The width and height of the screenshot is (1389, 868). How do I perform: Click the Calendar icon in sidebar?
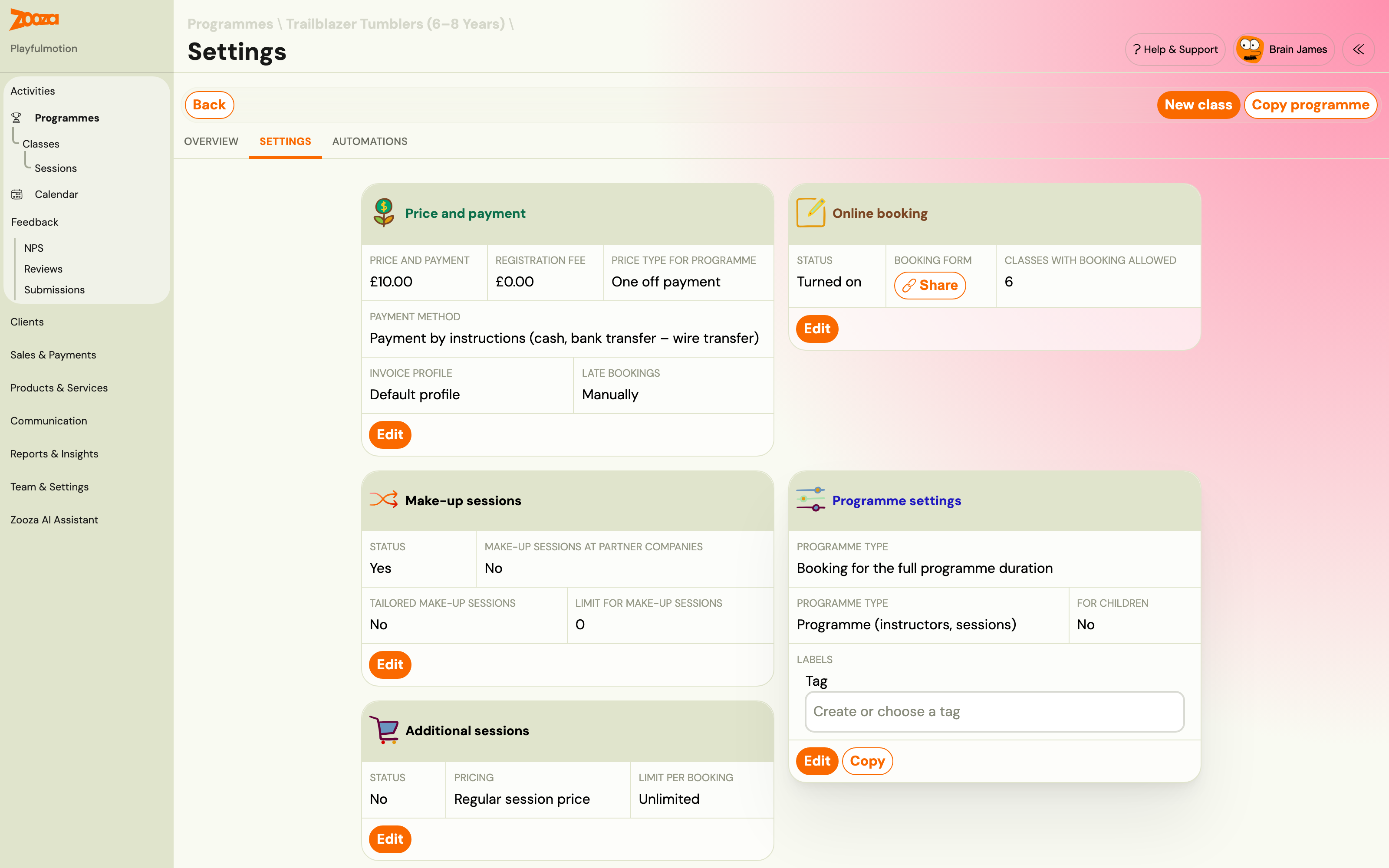pyautogui.click(x=16, y=194)
